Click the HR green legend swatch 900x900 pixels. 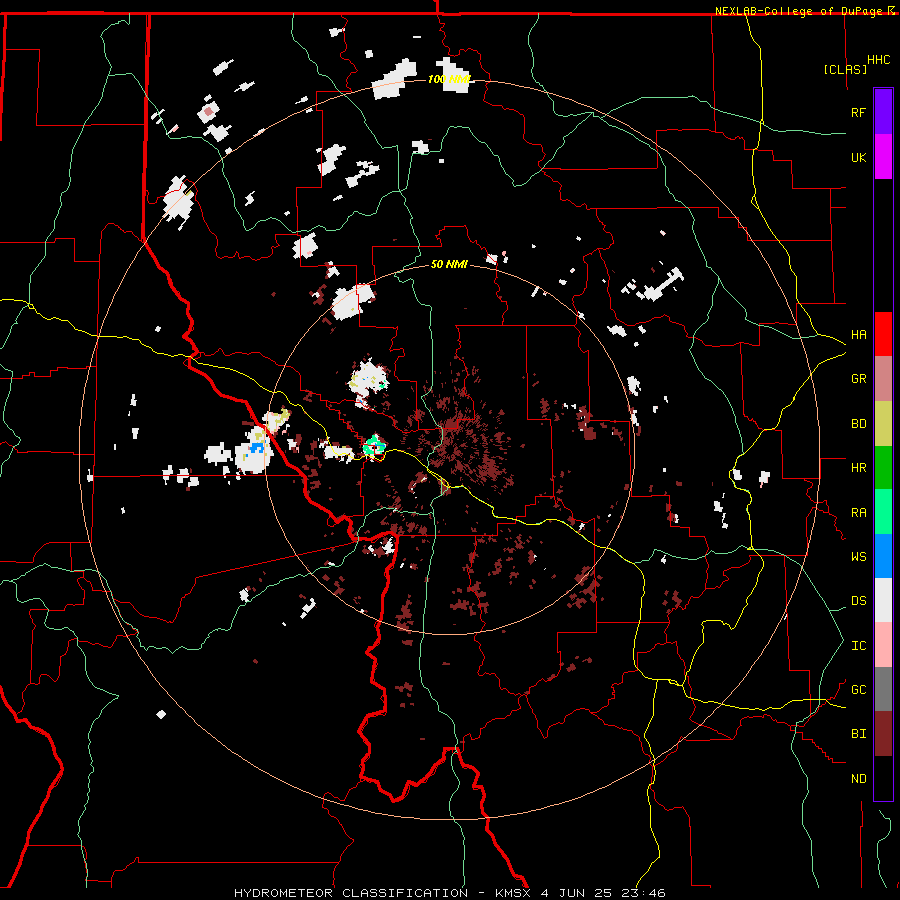click(883, 468)
